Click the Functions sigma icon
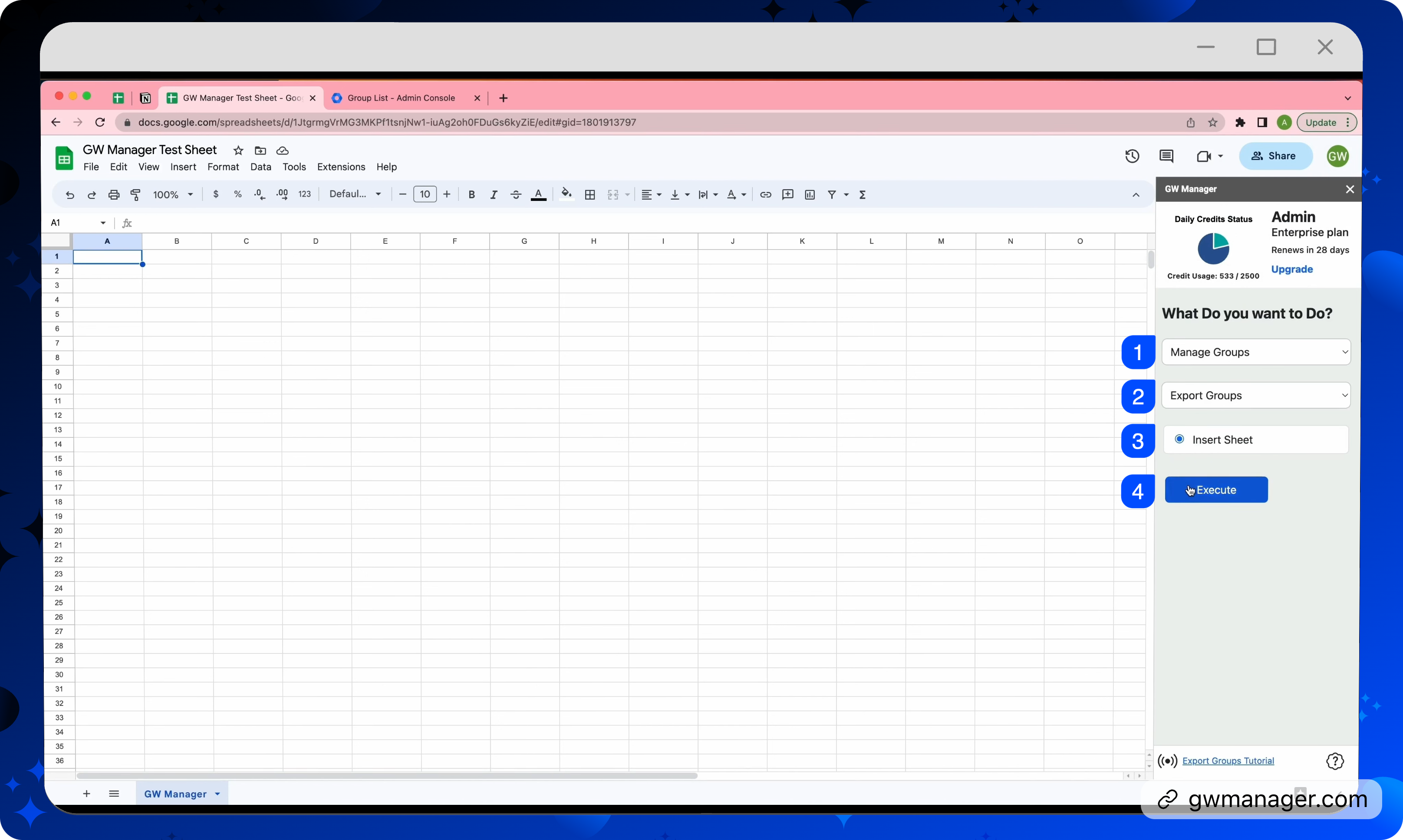 pyautogui.click(x=863, y=195)
